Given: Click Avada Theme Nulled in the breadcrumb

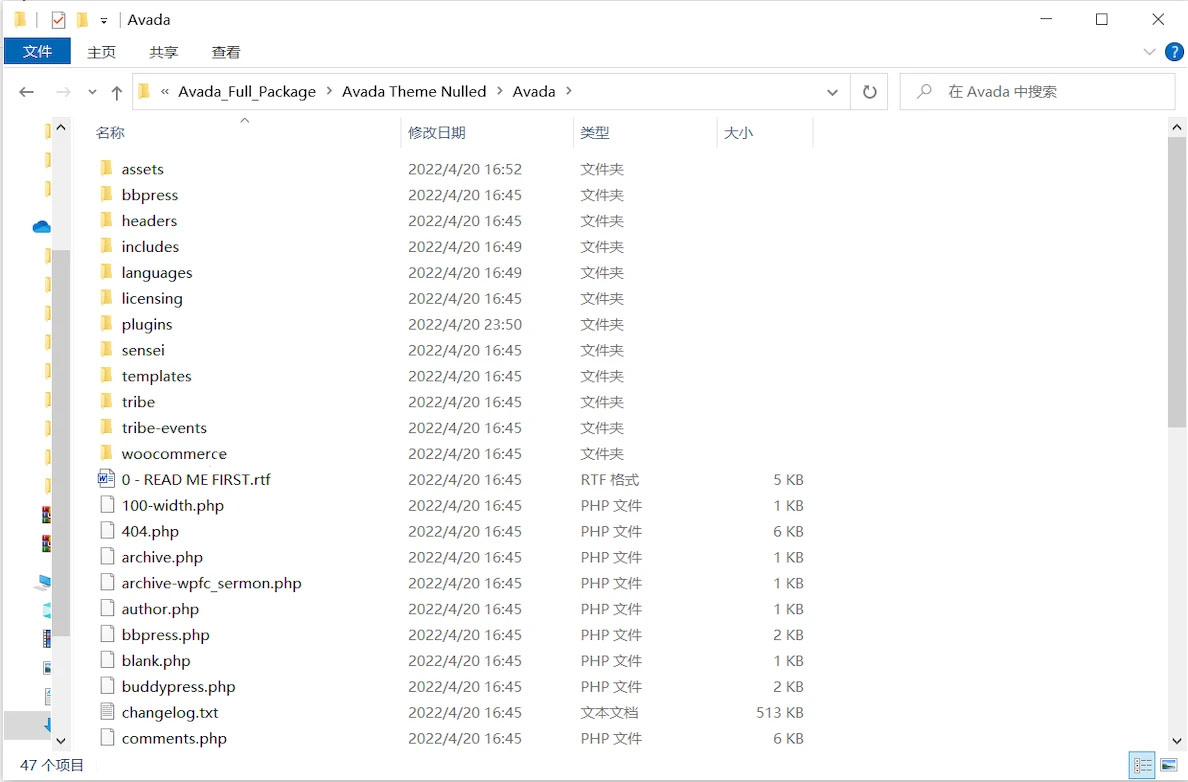Looking at the screenshot, I should [414, 92].
